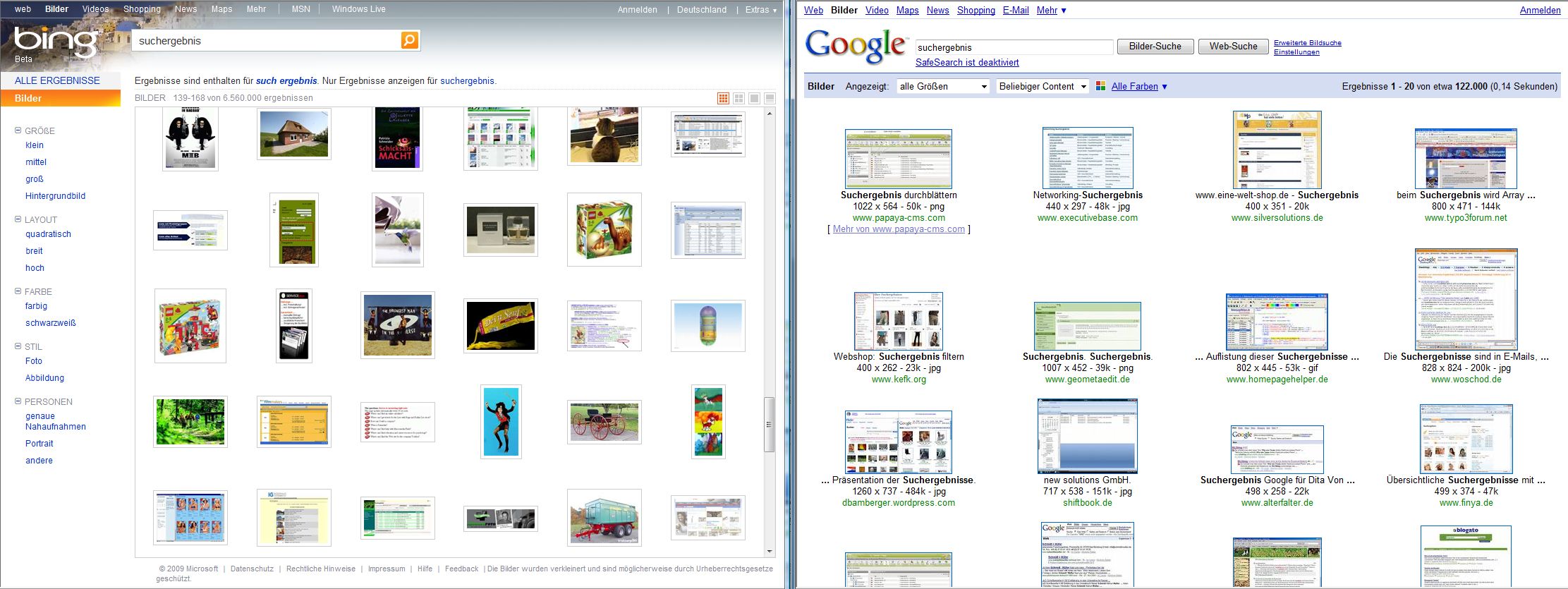Image resolution: width=1568 pixels, height=589 pixels.
Task: Switch to the detail list view icon in Bing
Action: click(x=770, y=98)
